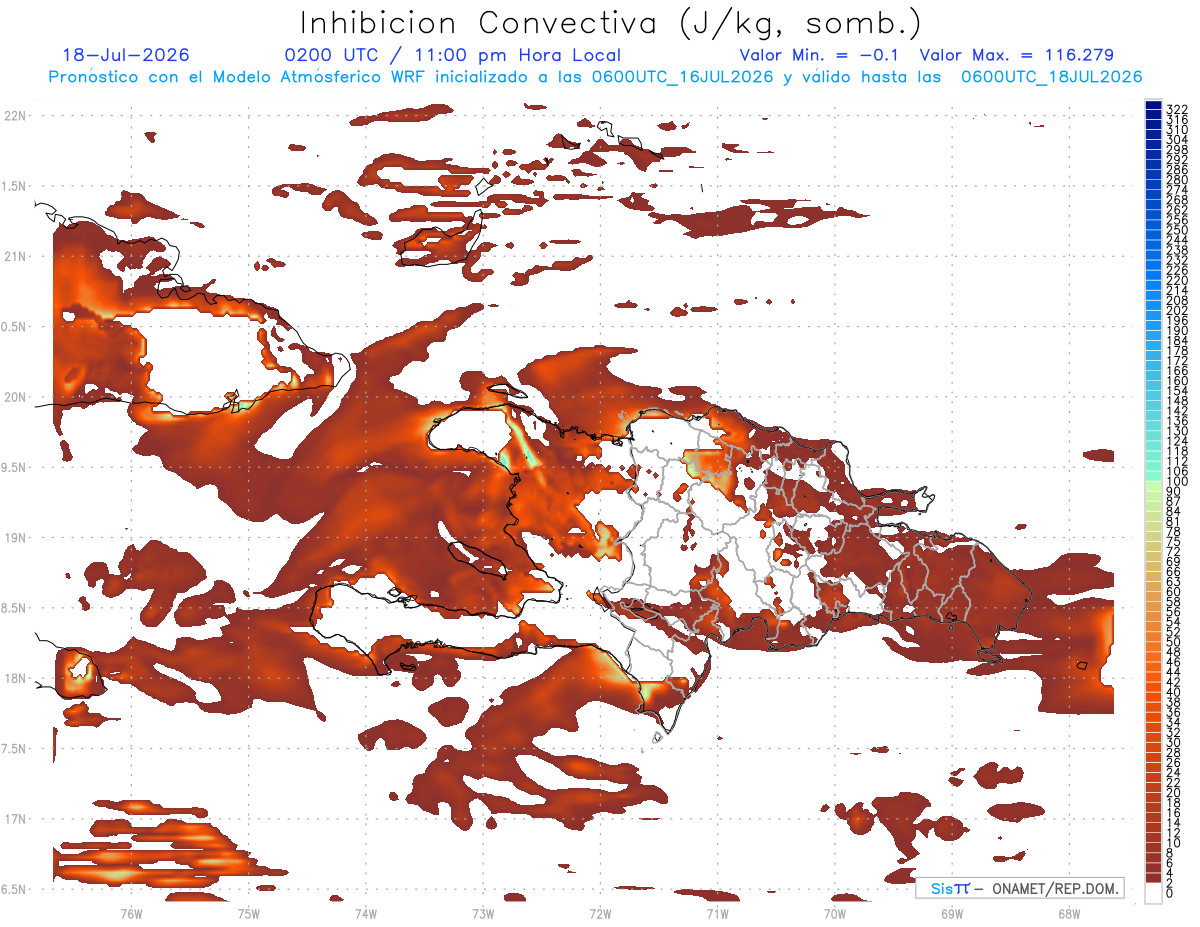Click the colorbar value 250

1177,229
